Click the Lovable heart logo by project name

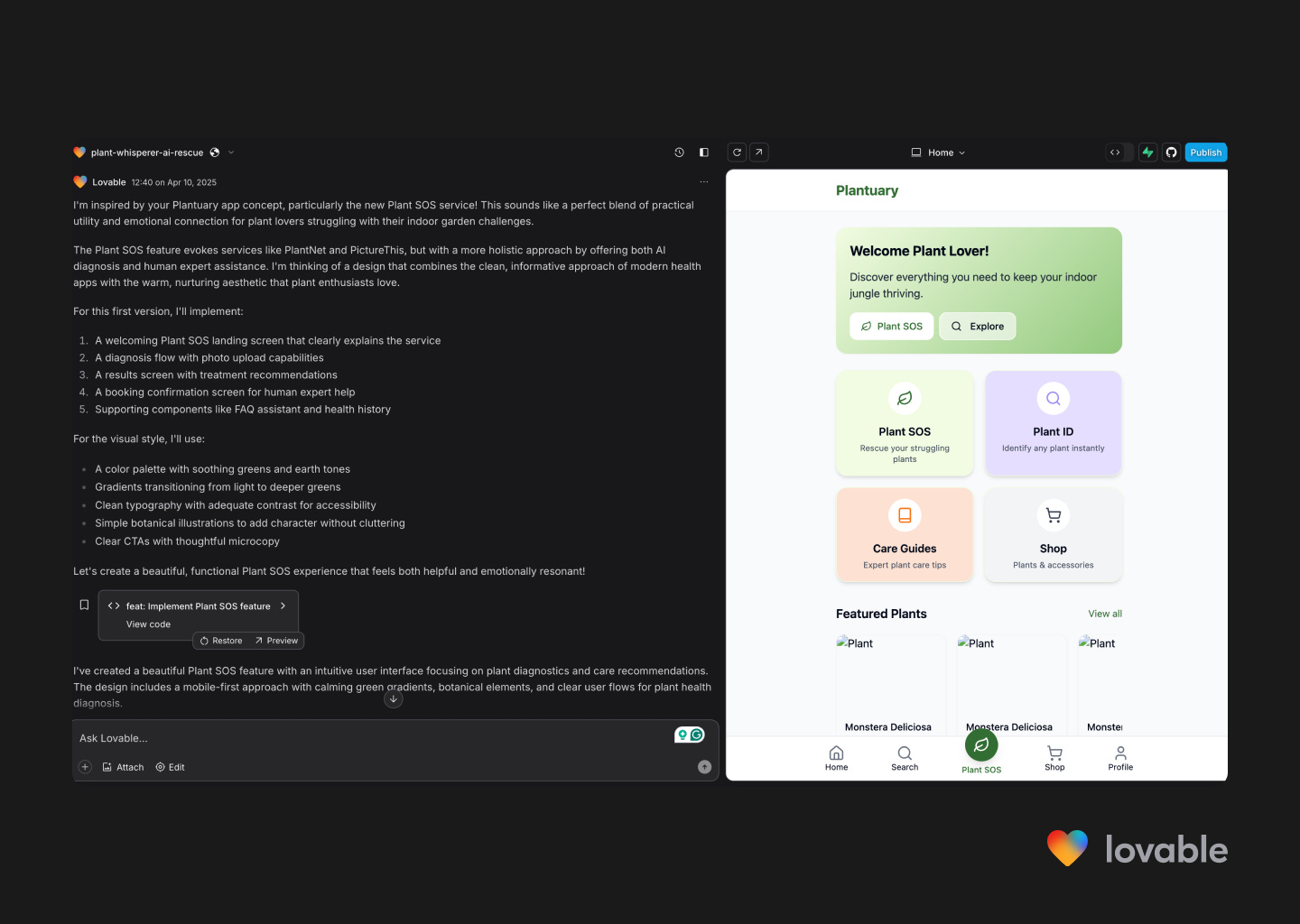[79, 152]
